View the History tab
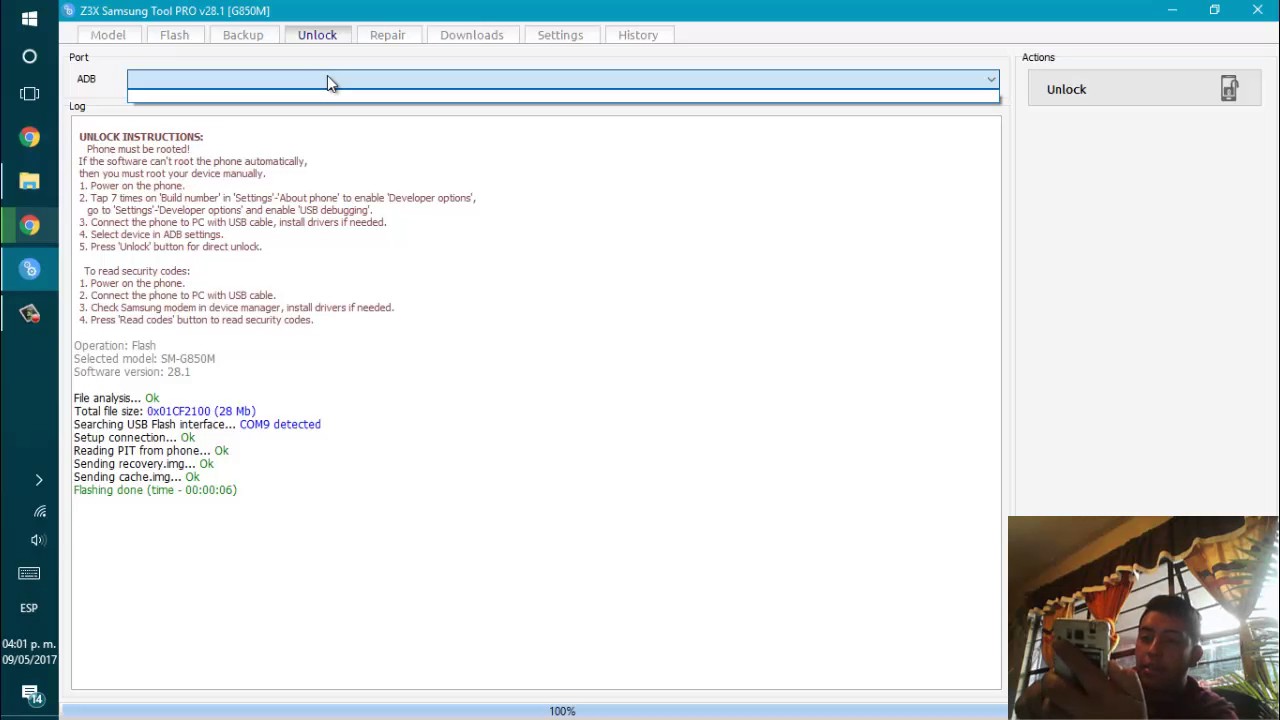 click(x=638, y=35)
